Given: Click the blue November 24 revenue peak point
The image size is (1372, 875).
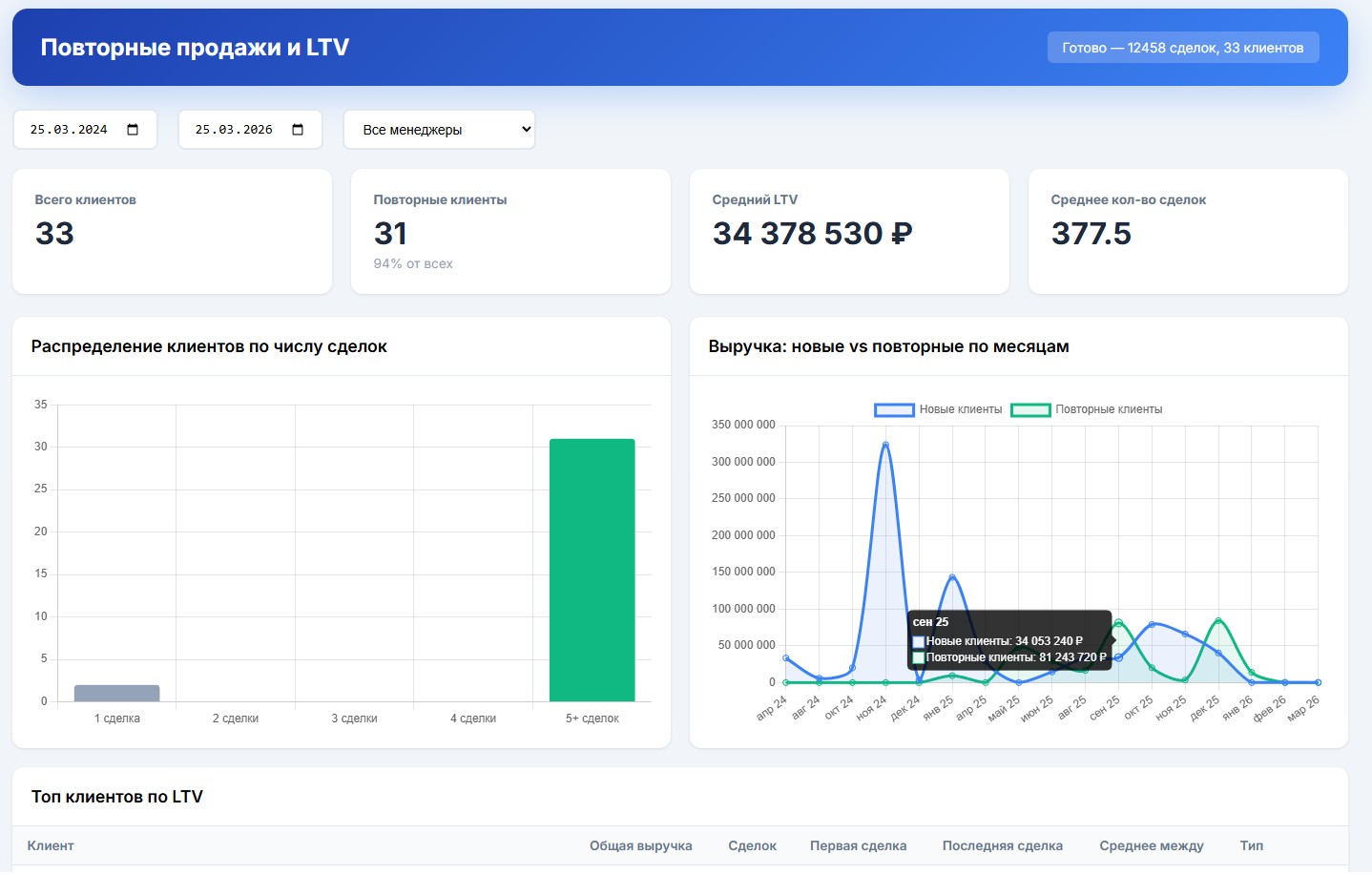Looking at the screenshot, I should click(x=885, y=443).
